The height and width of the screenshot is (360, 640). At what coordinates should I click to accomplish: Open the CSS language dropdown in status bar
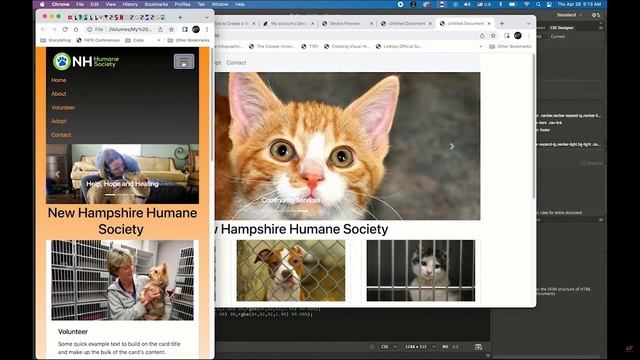pyautogui.click(x=389, y=347)
